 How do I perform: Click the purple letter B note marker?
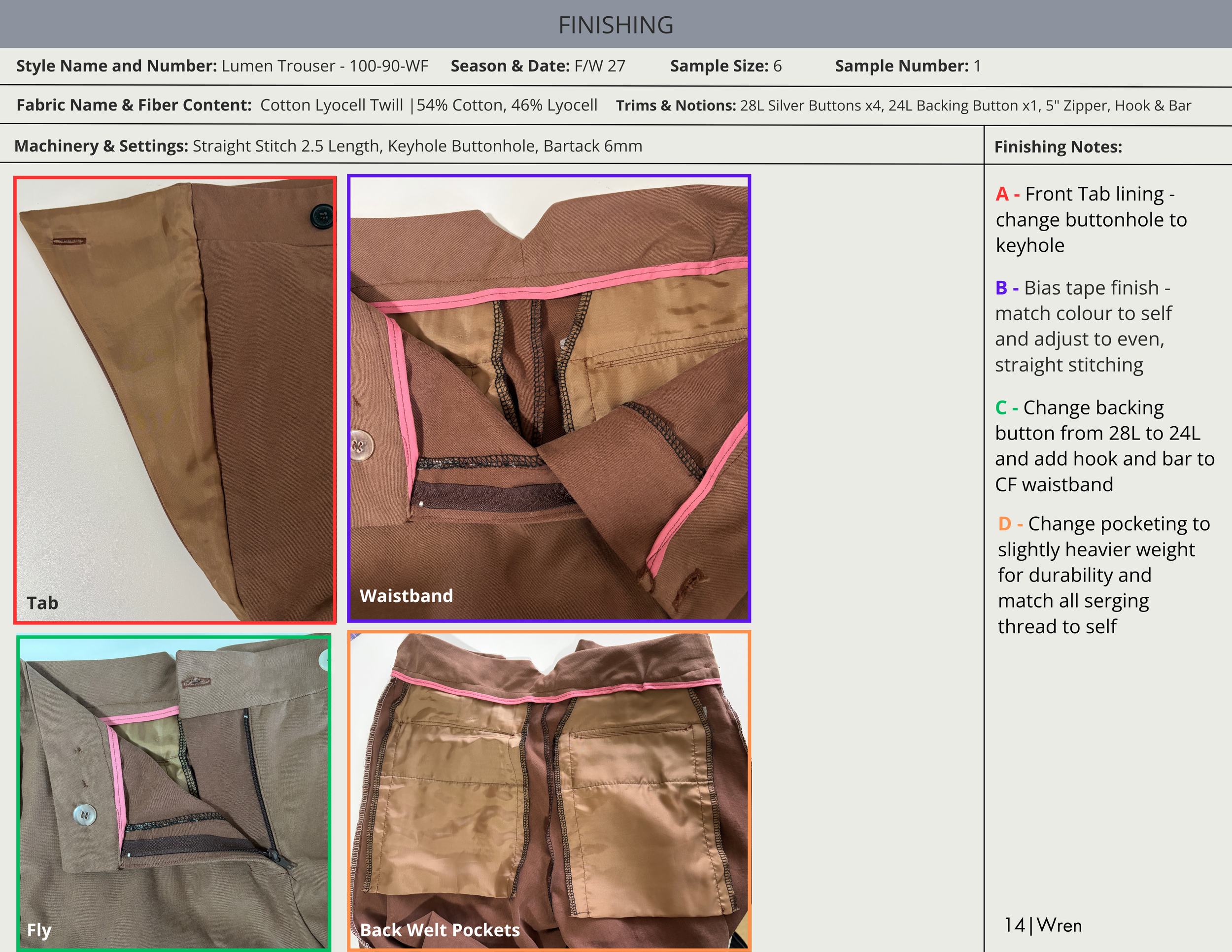click(1001, 288)
